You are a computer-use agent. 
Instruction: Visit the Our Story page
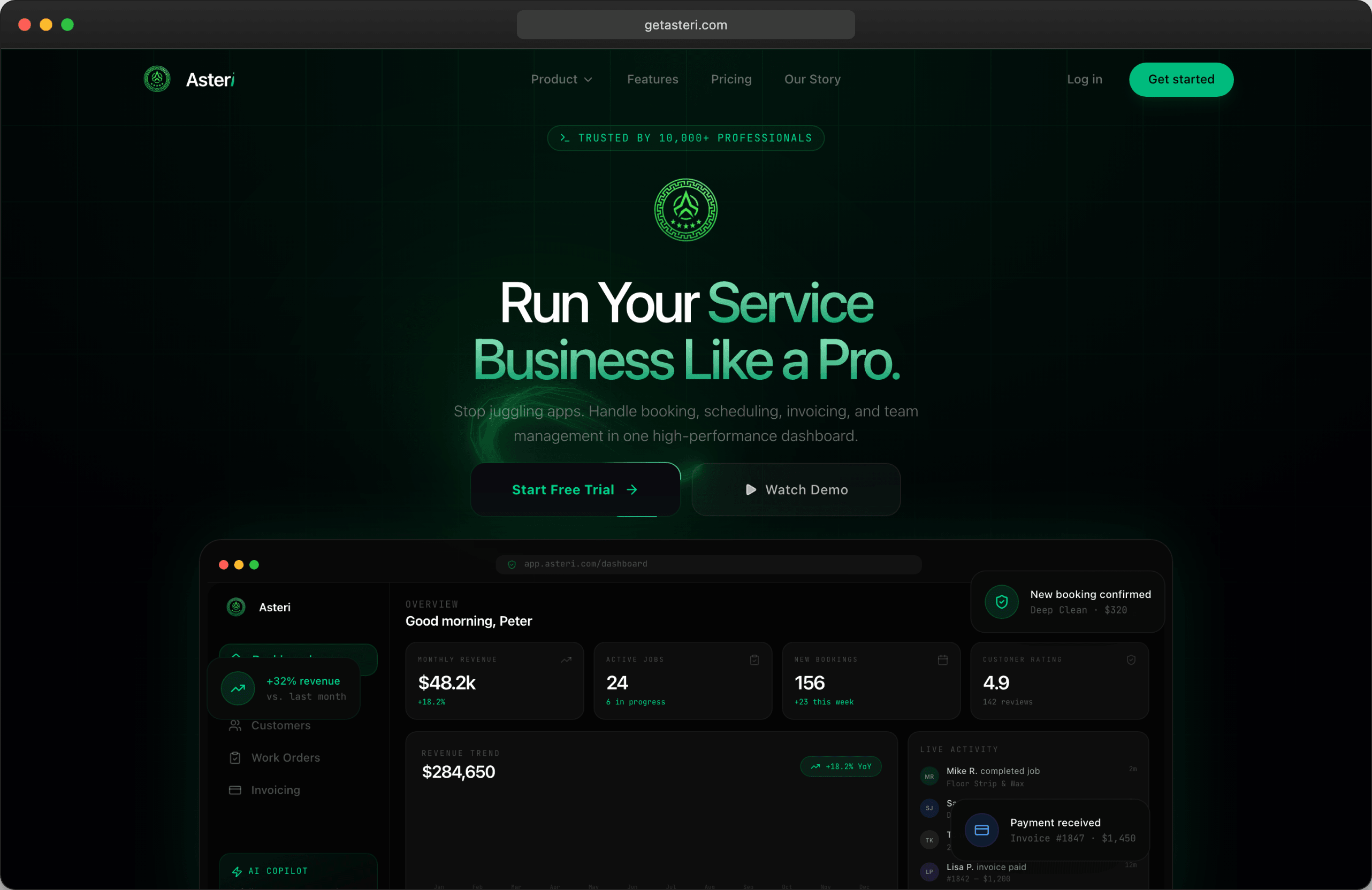coord(812,79)
